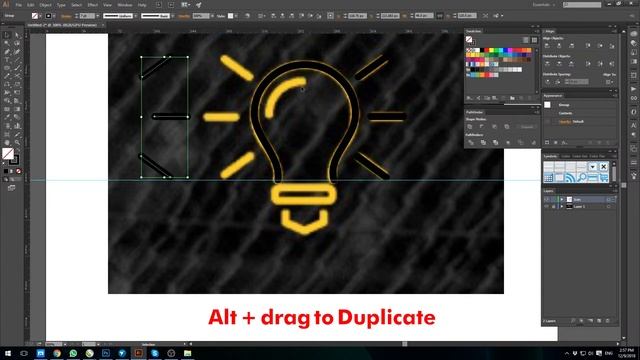Screen dimensions: 640x360
Task: Click Unite in Pathfinder shape modes
Action: (469, 127)
